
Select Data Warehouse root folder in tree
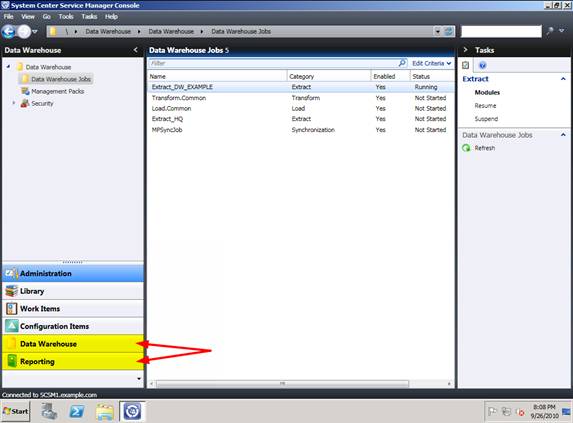click(48, 67)
